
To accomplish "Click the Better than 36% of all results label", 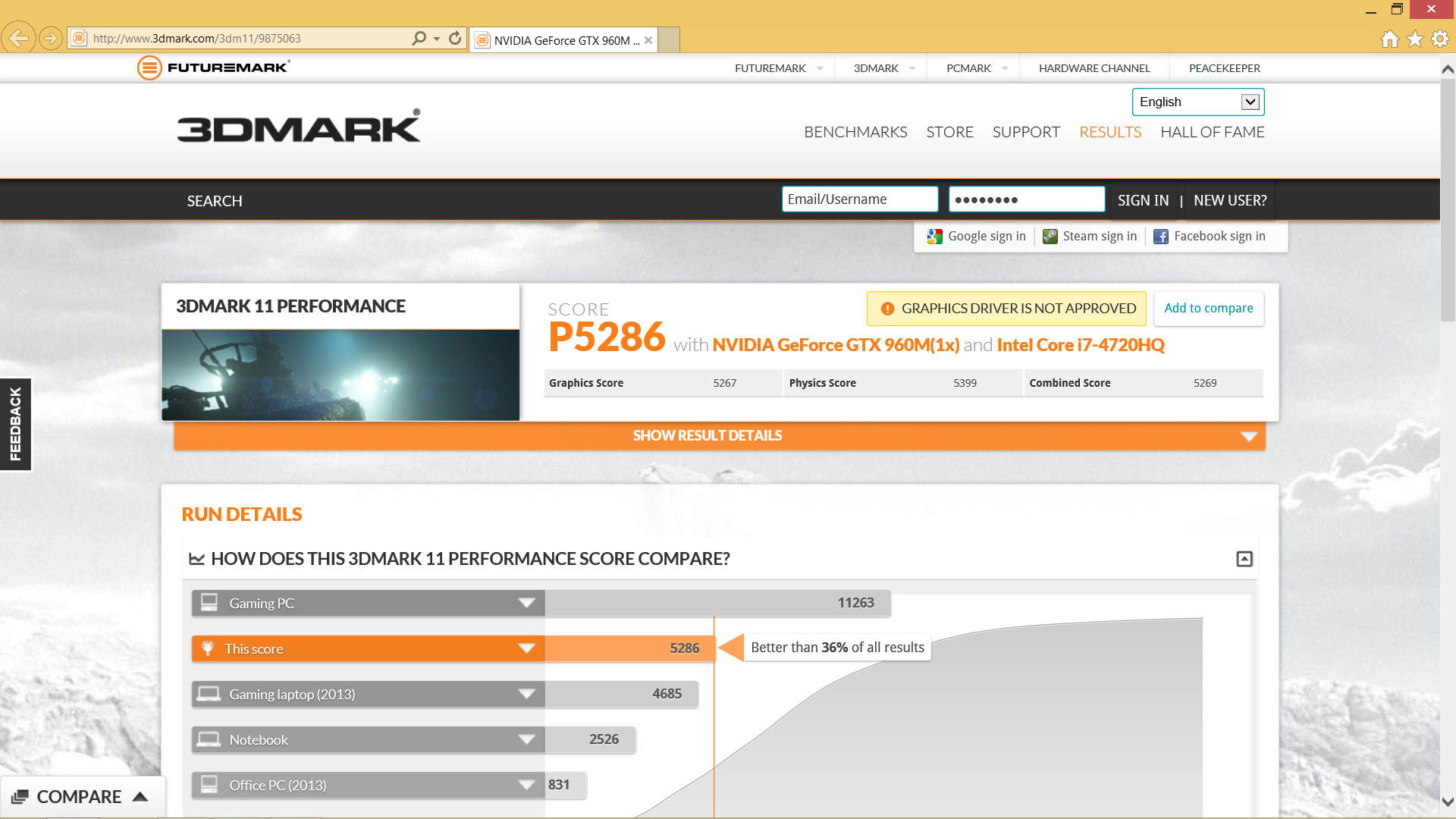I will pos(837,648).
